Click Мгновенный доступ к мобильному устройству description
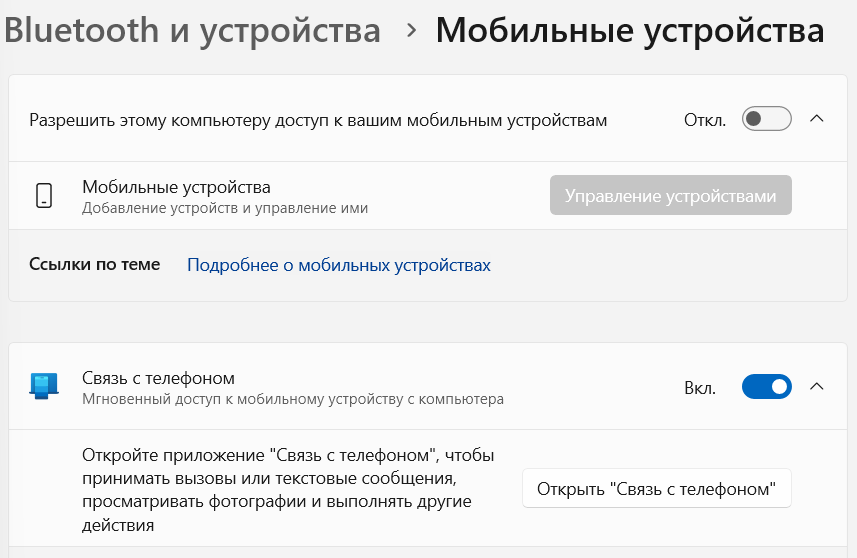Viewport: 857px width, 558px height. click(x=293, y=399)
